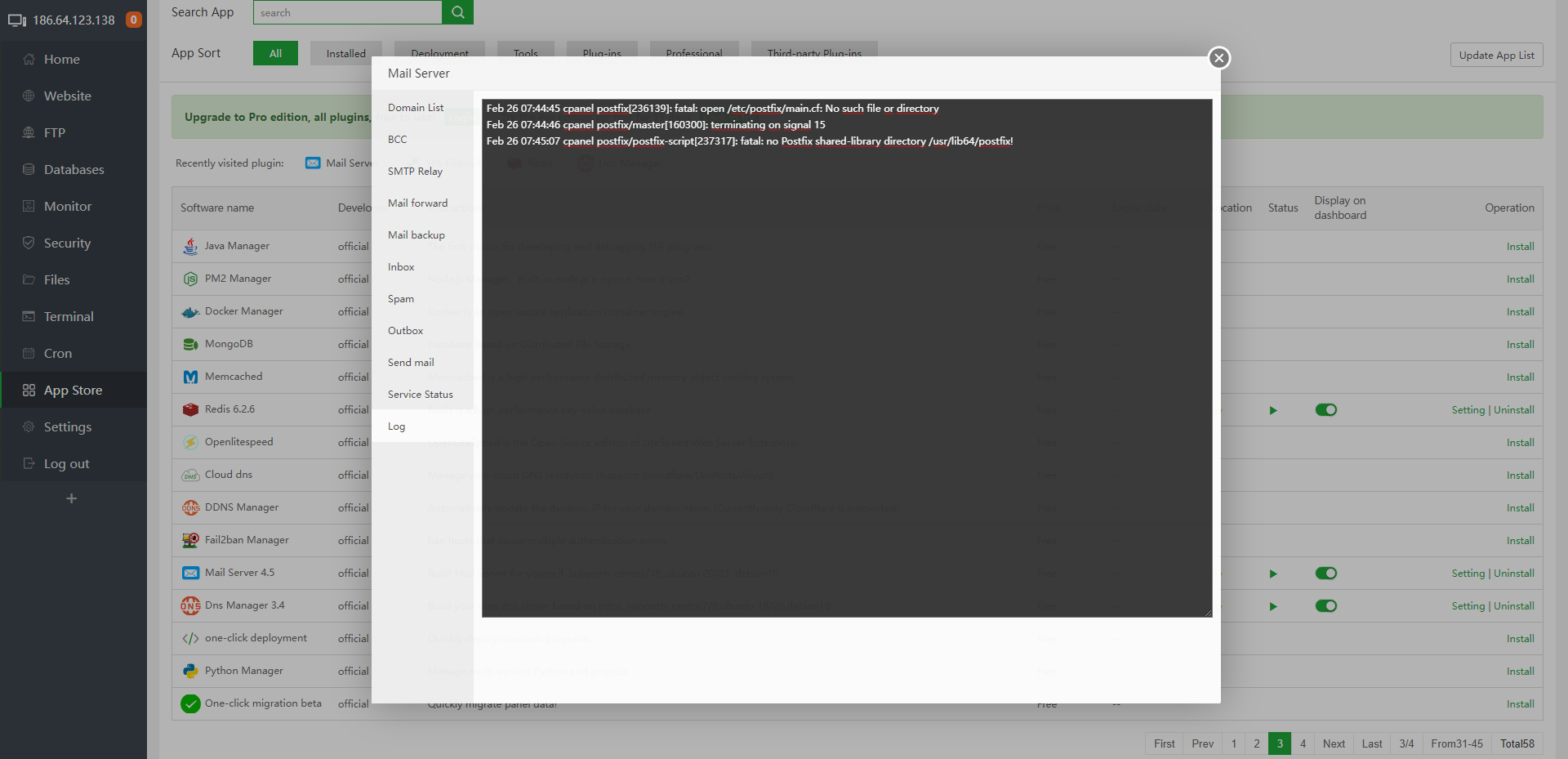Click the notification count badge
Image resolution: width=1568 pixels, height=759 pixels.
134,20
